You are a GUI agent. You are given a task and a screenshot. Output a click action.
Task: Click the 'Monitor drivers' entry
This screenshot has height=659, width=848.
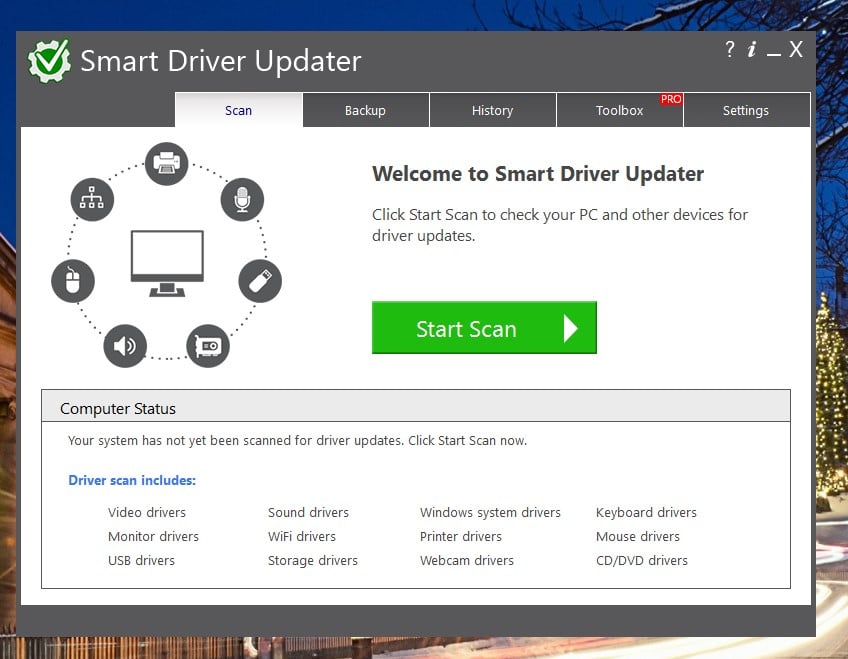tap(154, 536)
